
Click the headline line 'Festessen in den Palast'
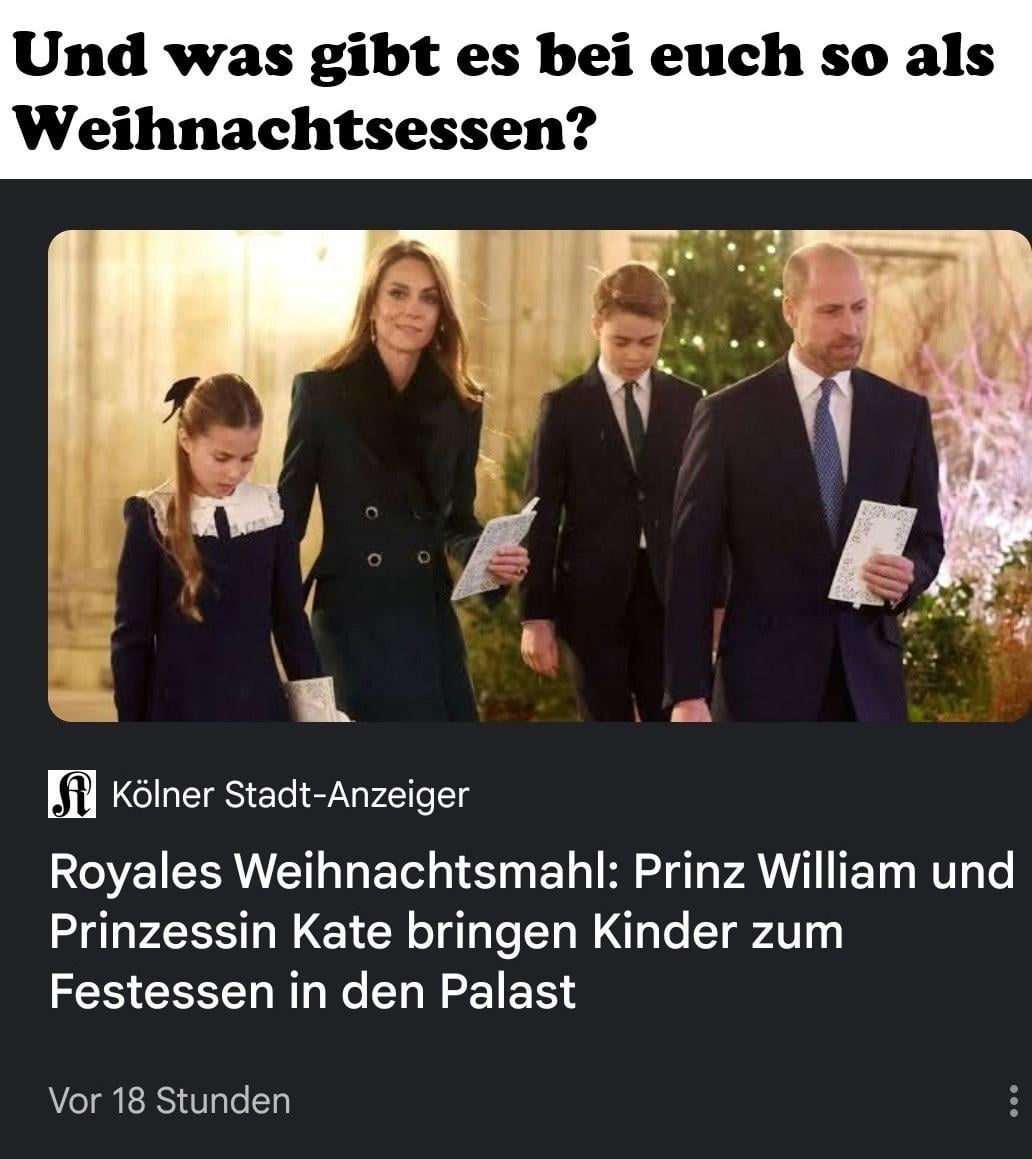(x=313, y=990)
